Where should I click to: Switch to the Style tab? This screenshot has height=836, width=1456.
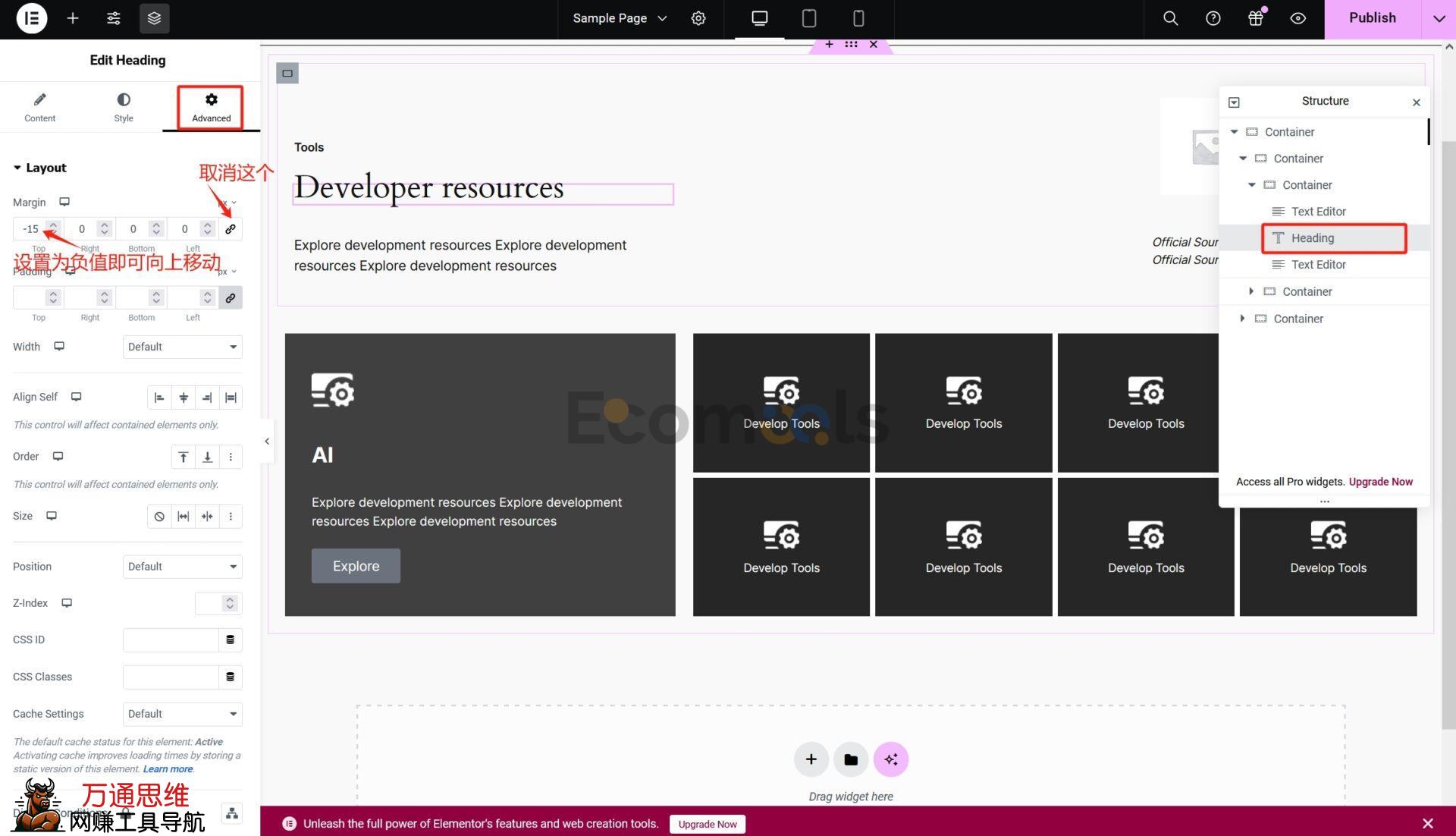tap(124, 107)
